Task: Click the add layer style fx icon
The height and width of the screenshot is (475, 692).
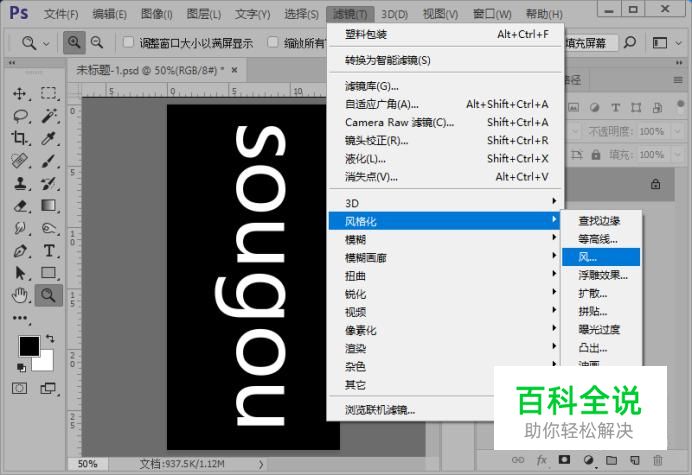Action: [542, 460]
